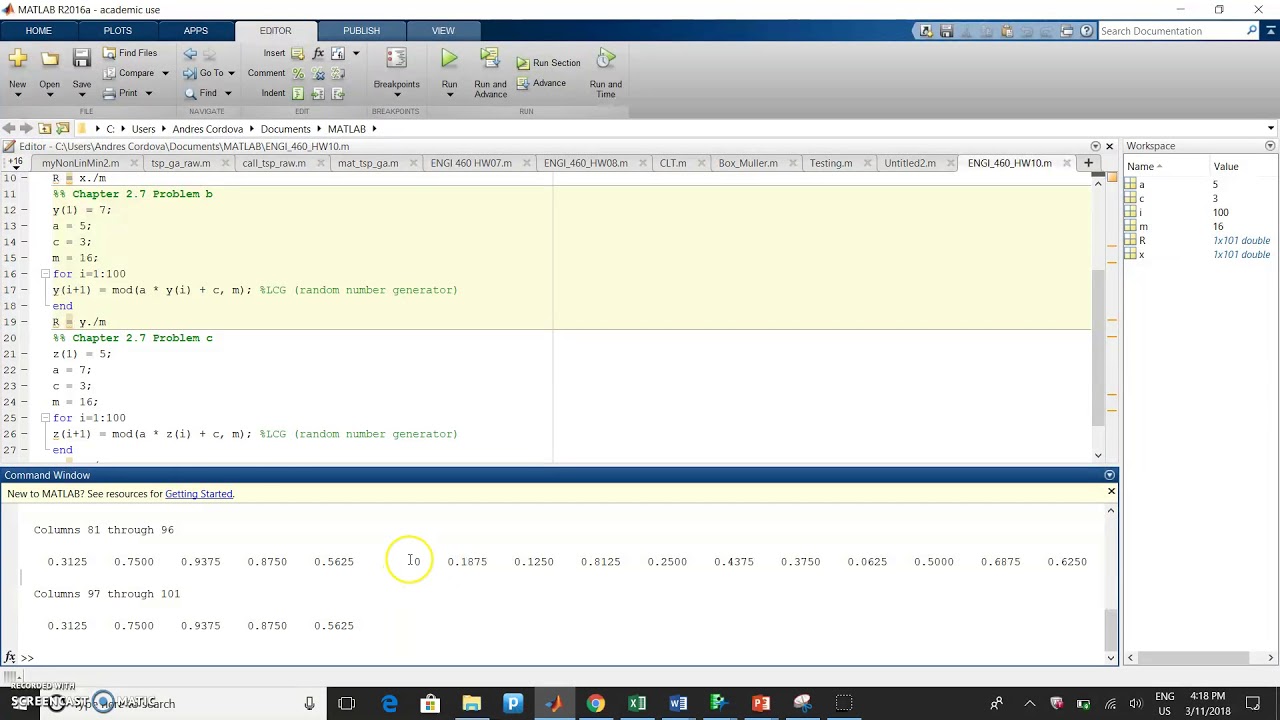The image size is (1280, 720).
Task: Click the Print icon in ribbon
Action: point(110,93)
